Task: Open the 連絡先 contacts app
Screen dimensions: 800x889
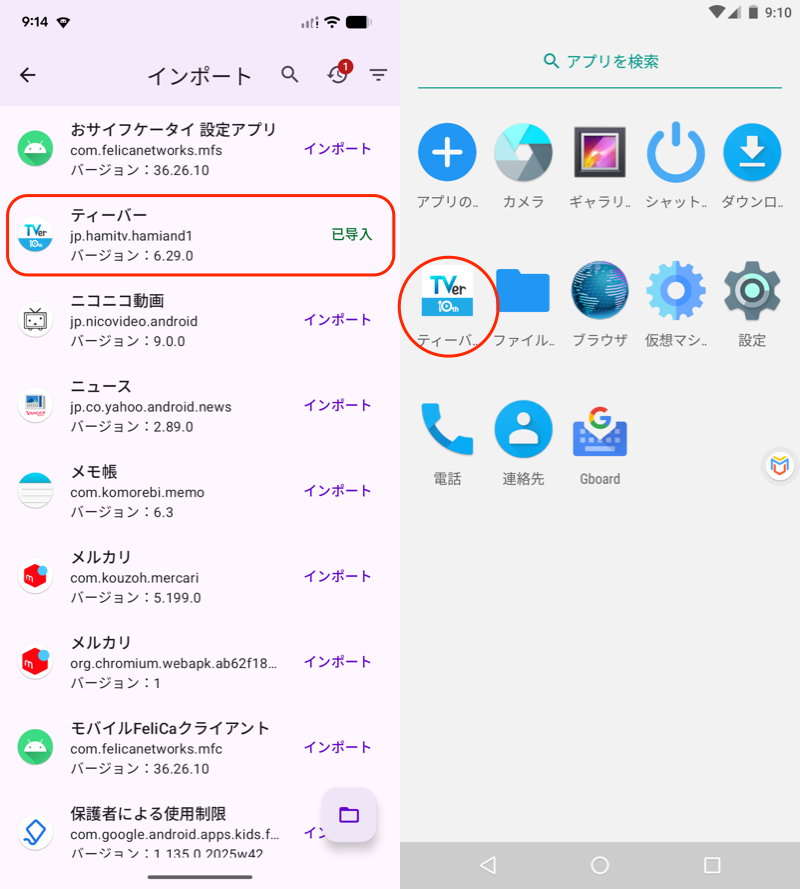Action: [x=523, y=429]
